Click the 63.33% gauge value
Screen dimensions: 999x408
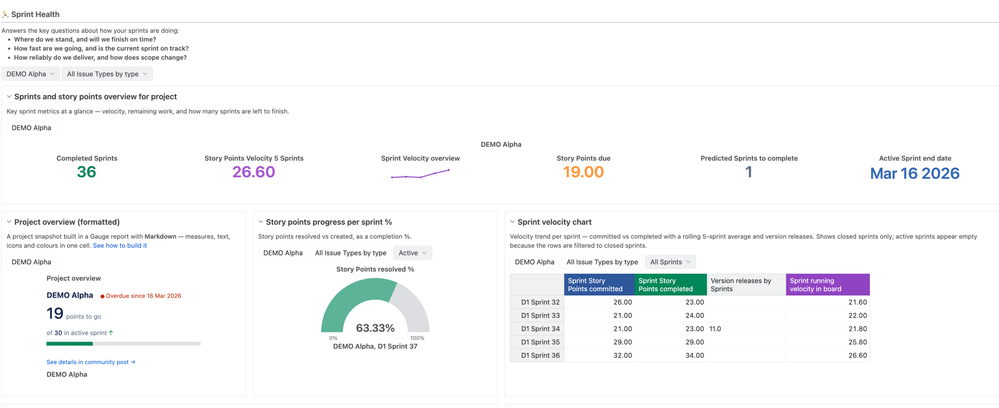pos(375,328)
